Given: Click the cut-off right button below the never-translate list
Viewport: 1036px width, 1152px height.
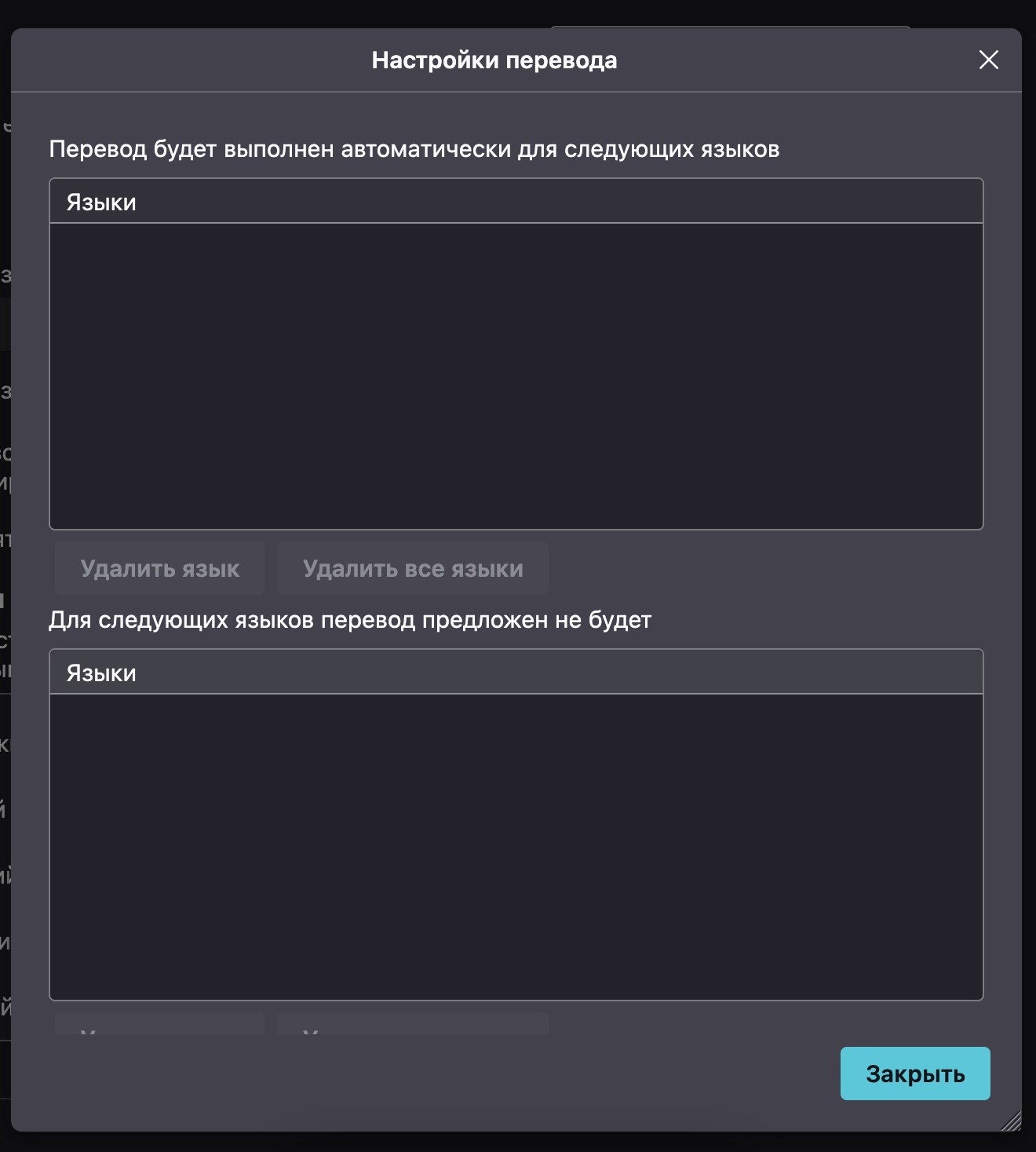Looking at the screenshot, I should pyautogui.click(x=413, y=1024).
